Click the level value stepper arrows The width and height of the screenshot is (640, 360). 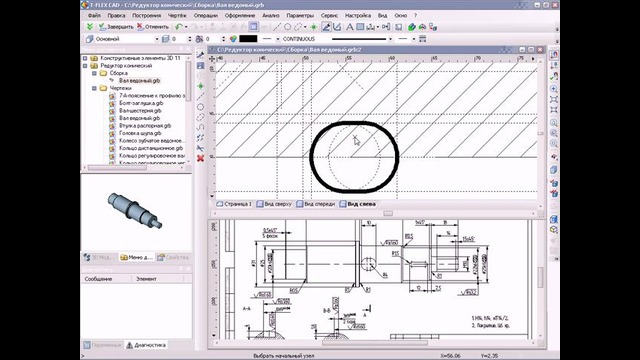click(189, 39)
